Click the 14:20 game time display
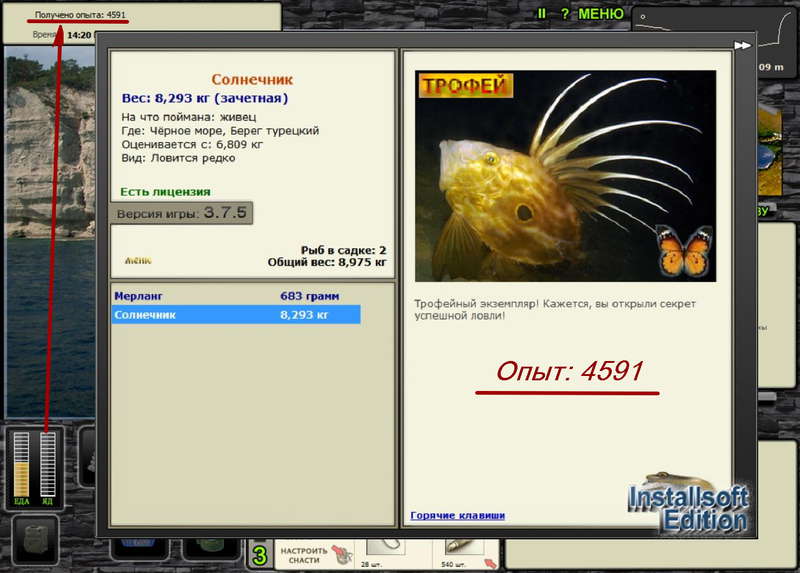 tap(79, 35)
